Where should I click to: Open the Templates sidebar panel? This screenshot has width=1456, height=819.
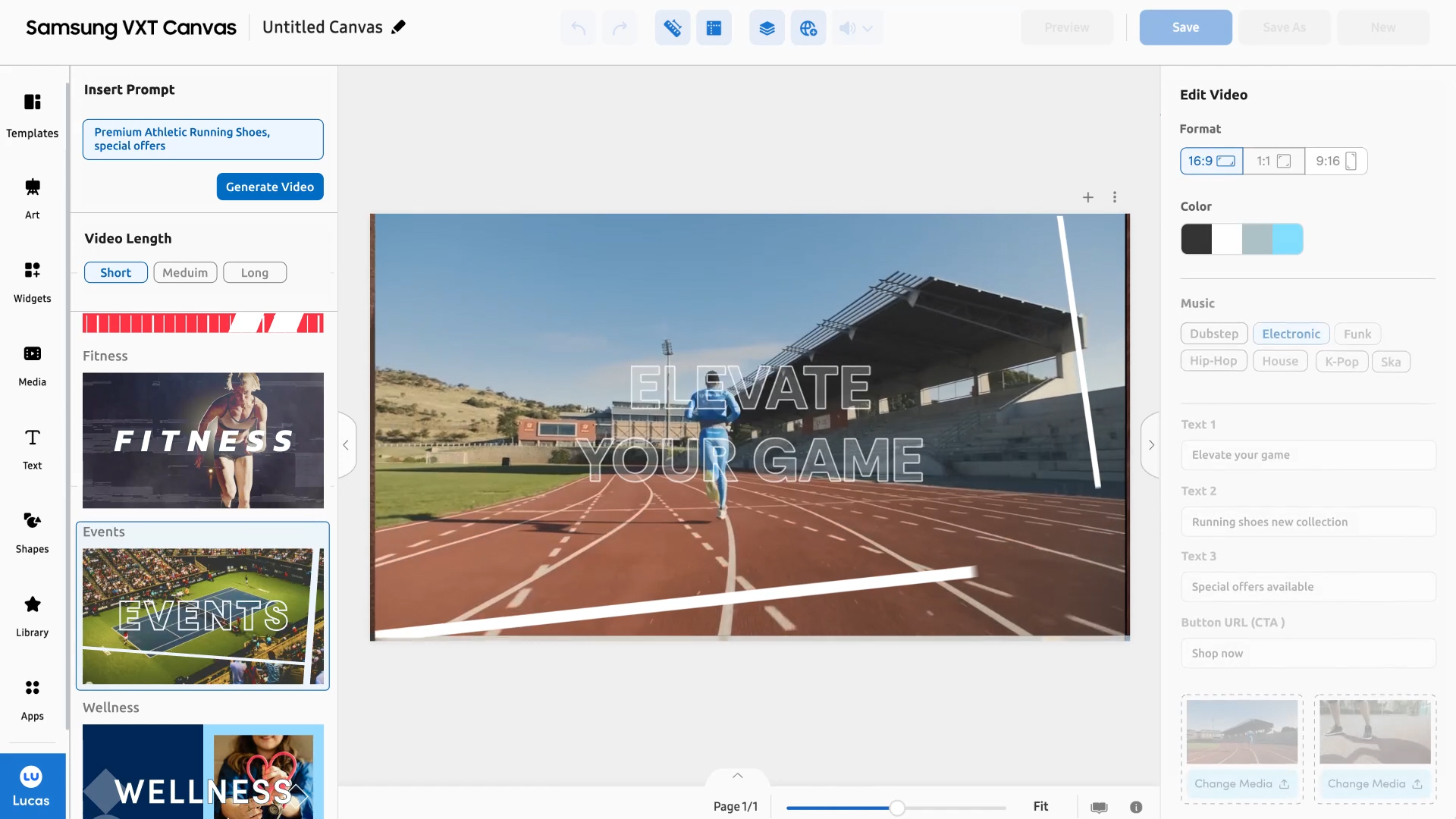click(32, 115)
